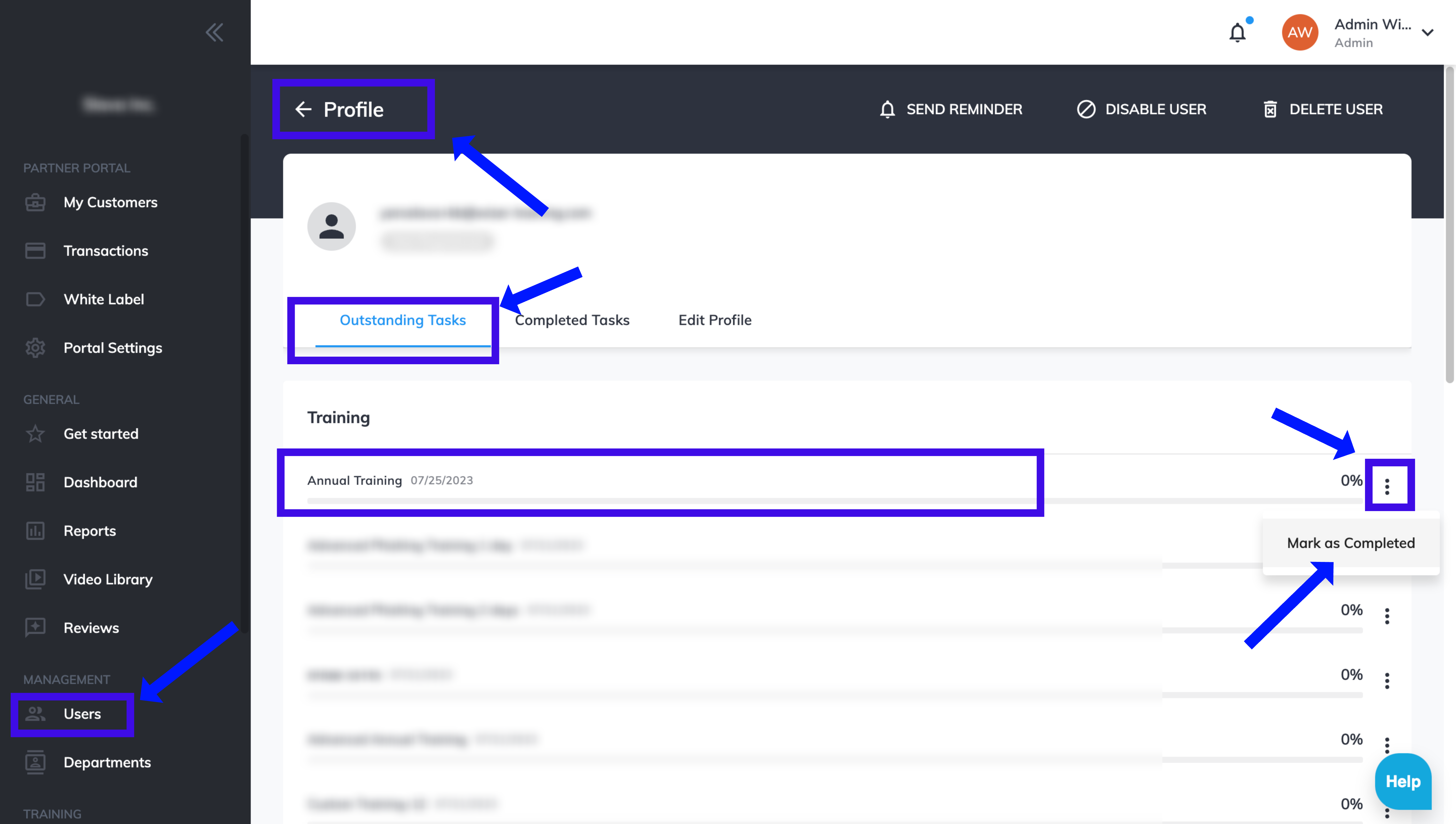This screenshot has width=1456, height=824.
Task: Go back using the Profile arrow
Action: [x=304, y=109]
